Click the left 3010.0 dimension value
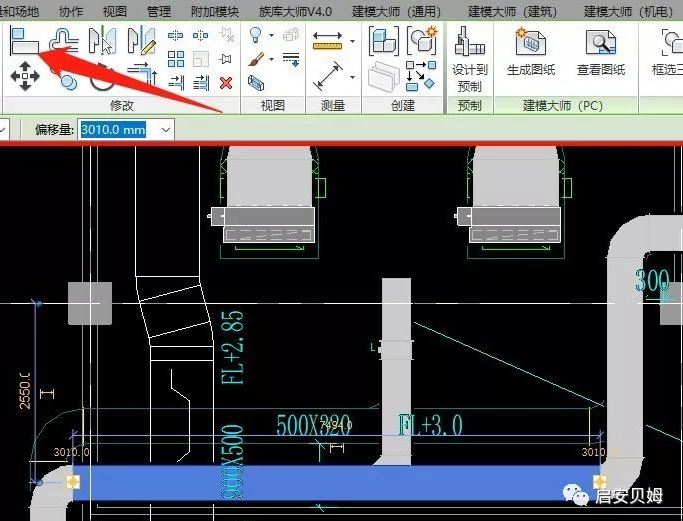This screenshot has height=521, width=683. [71, 452]
